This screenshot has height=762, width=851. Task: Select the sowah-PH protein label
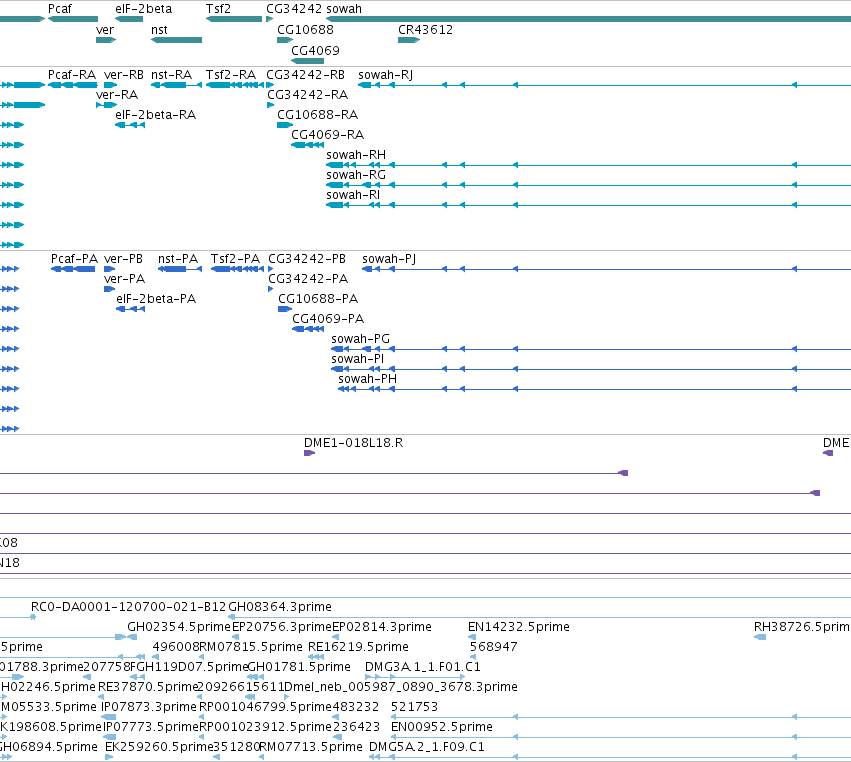(367, 379)
